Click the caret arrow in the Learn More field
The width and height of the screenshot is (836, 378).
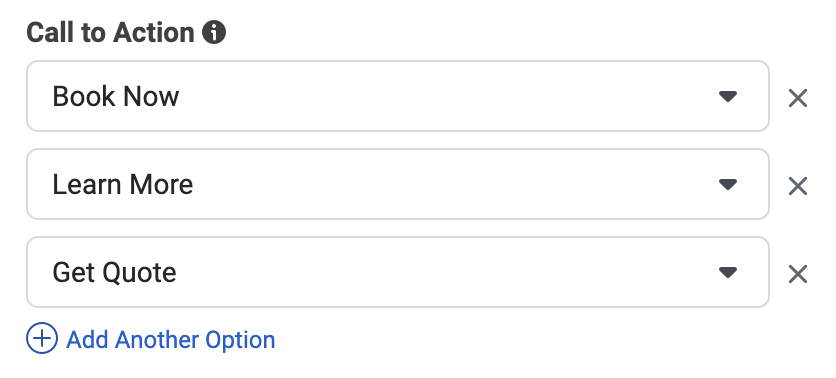pos(728,184)
